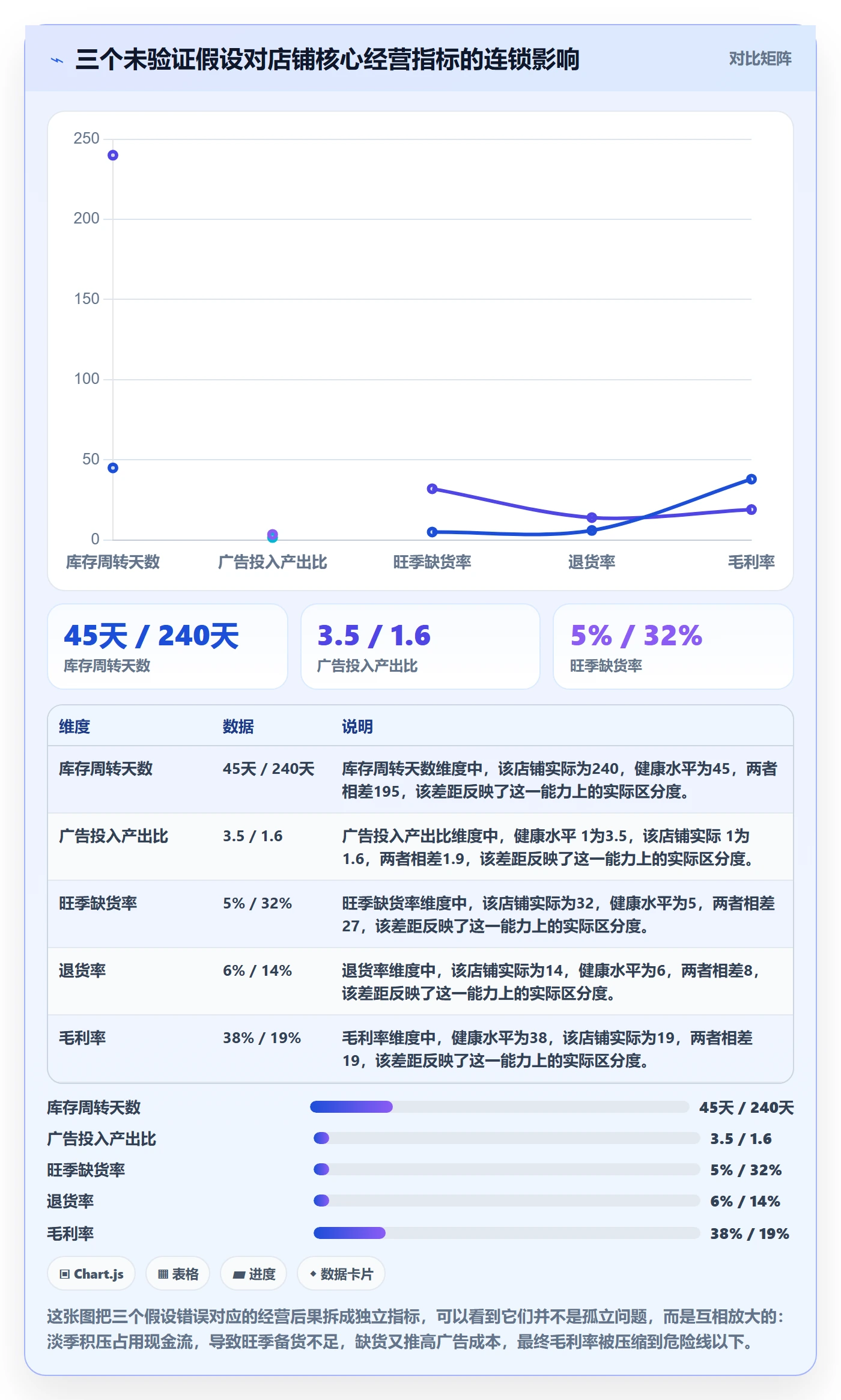The width and height of the screenshot is (841, 1400).
Task: Click the 说明 column header
Action: pyautogui.click(x=357, y=726)
